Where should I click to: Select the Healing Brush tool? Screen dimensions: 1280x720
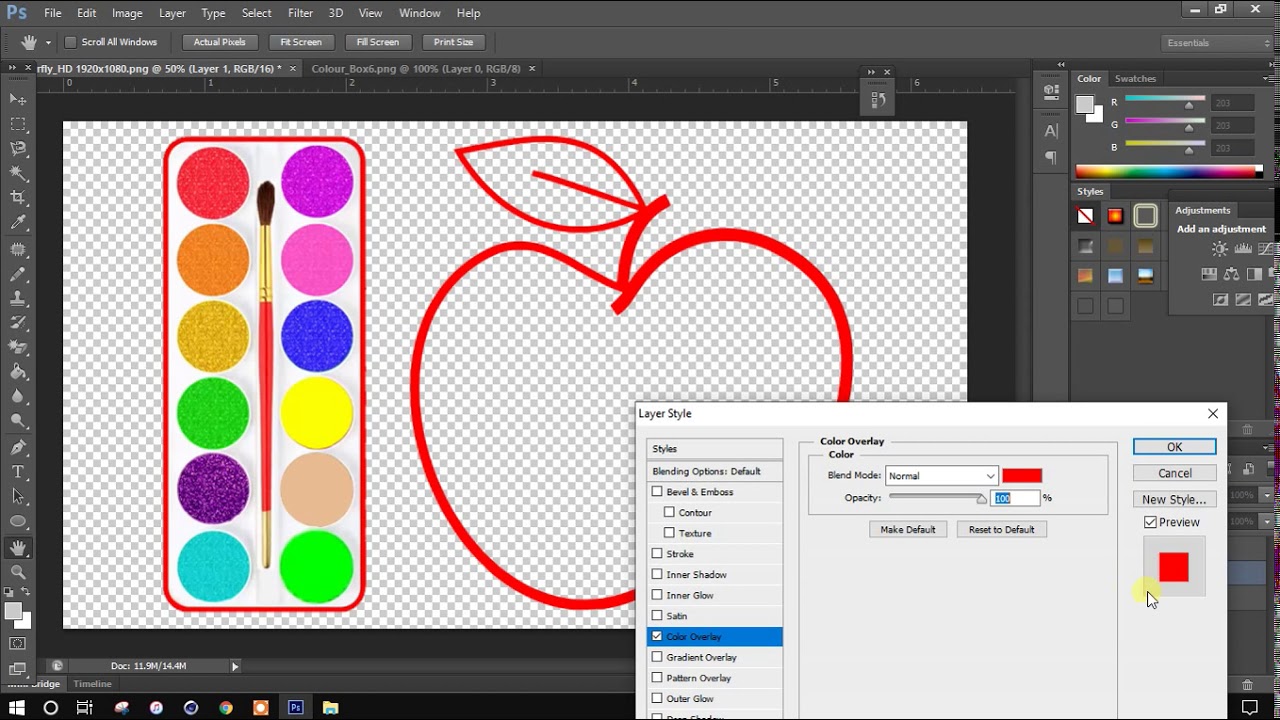[x=18, y=248]
